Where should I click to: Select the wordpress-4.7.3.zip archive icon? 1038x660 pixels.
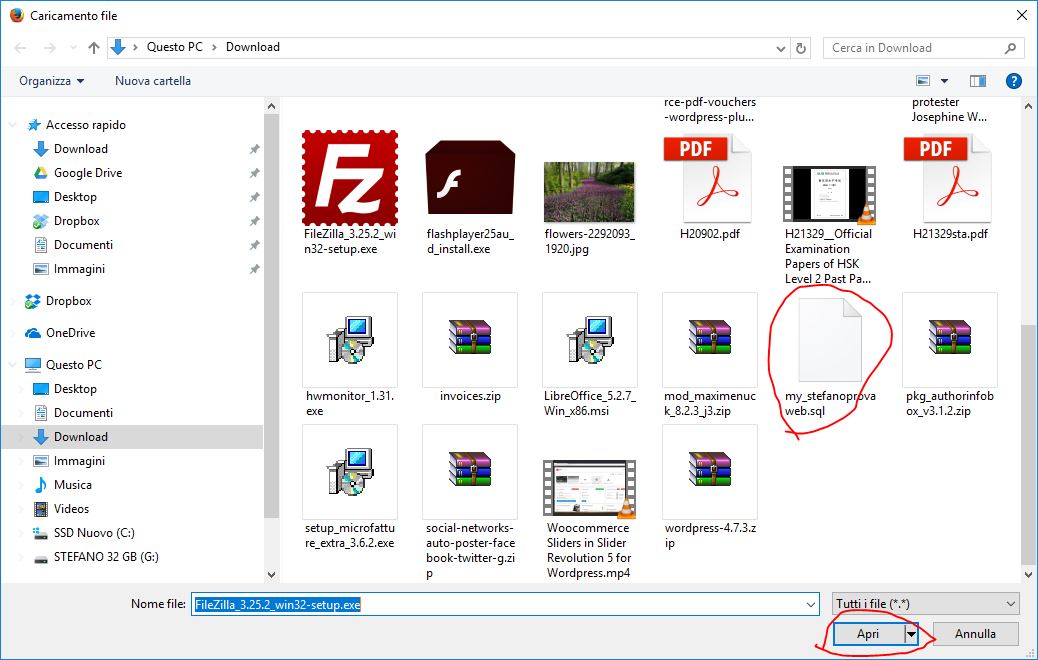[x=710, y=472]
